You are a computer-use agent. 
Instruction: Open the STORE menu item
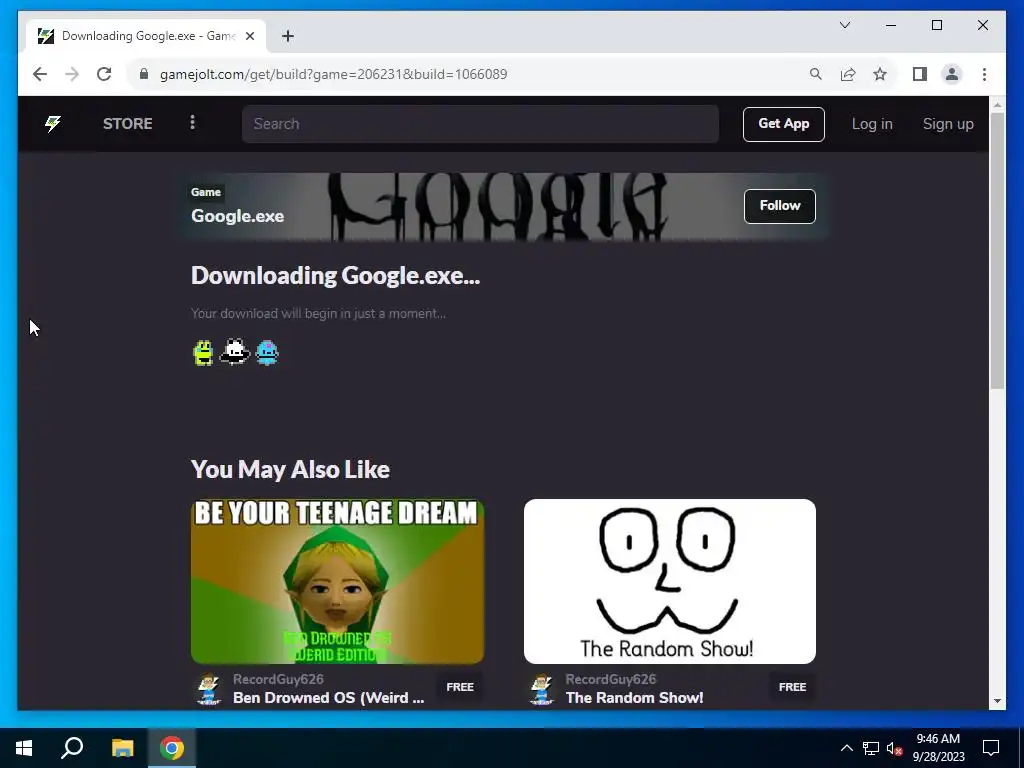(x=127, y=123)
